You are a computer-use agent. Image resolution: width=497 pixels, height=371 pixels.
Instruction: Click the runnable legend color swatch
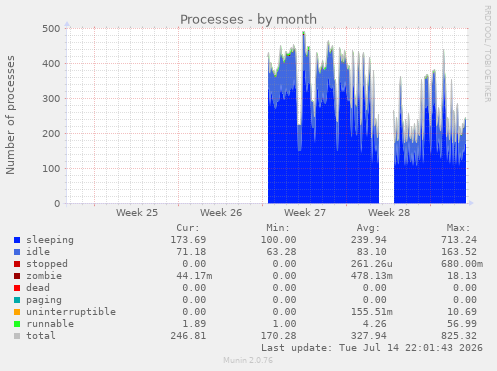pyautogui.click(x=17, y=324)
